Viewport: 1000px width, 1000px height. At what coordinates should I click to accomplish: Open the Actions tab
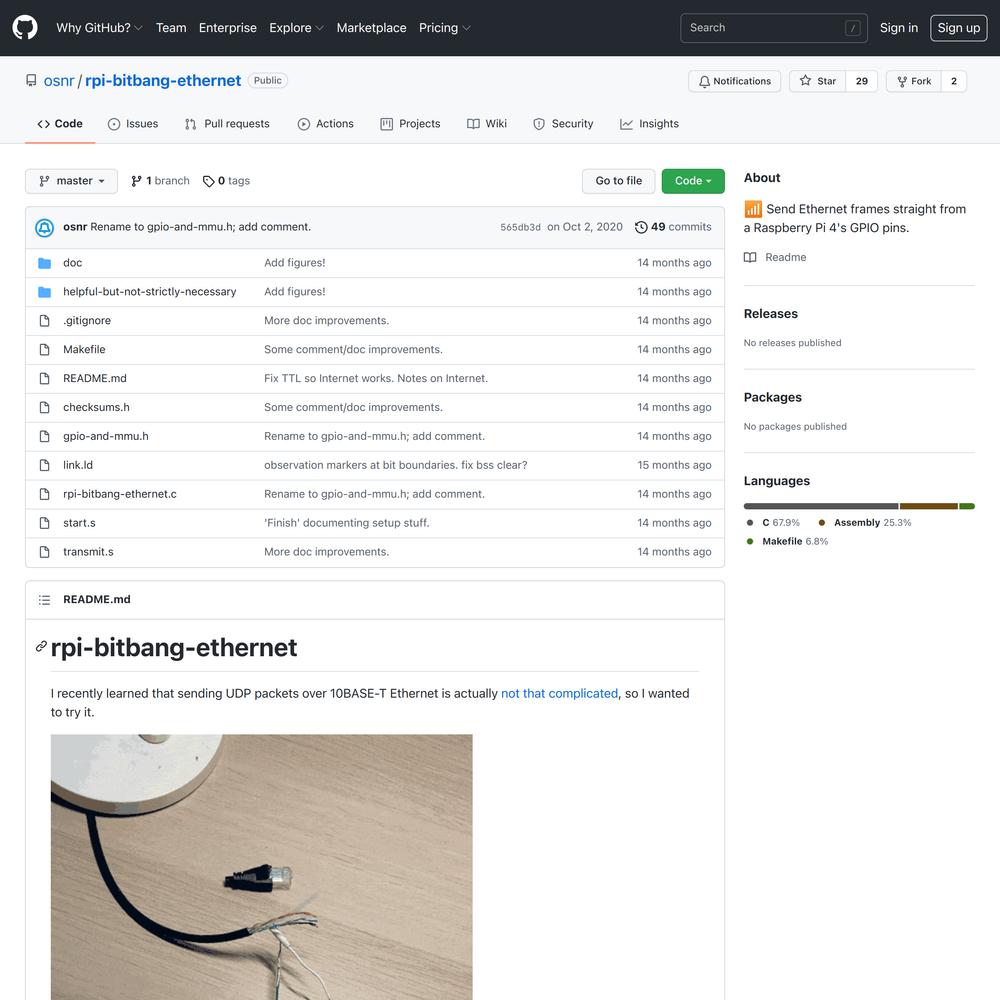coord(325,124)
